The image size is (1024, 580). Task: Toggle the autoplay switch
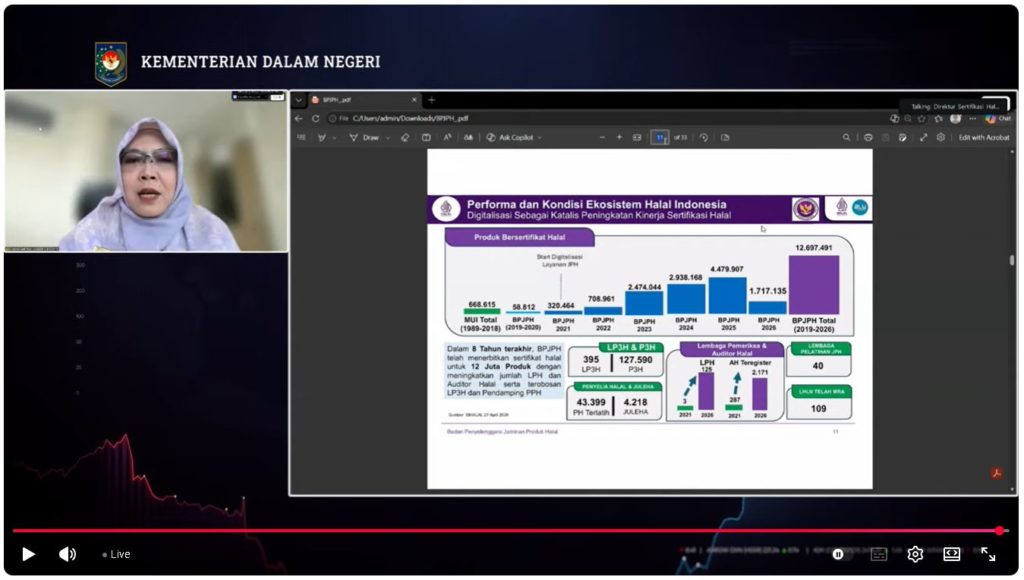coord(838,554)
